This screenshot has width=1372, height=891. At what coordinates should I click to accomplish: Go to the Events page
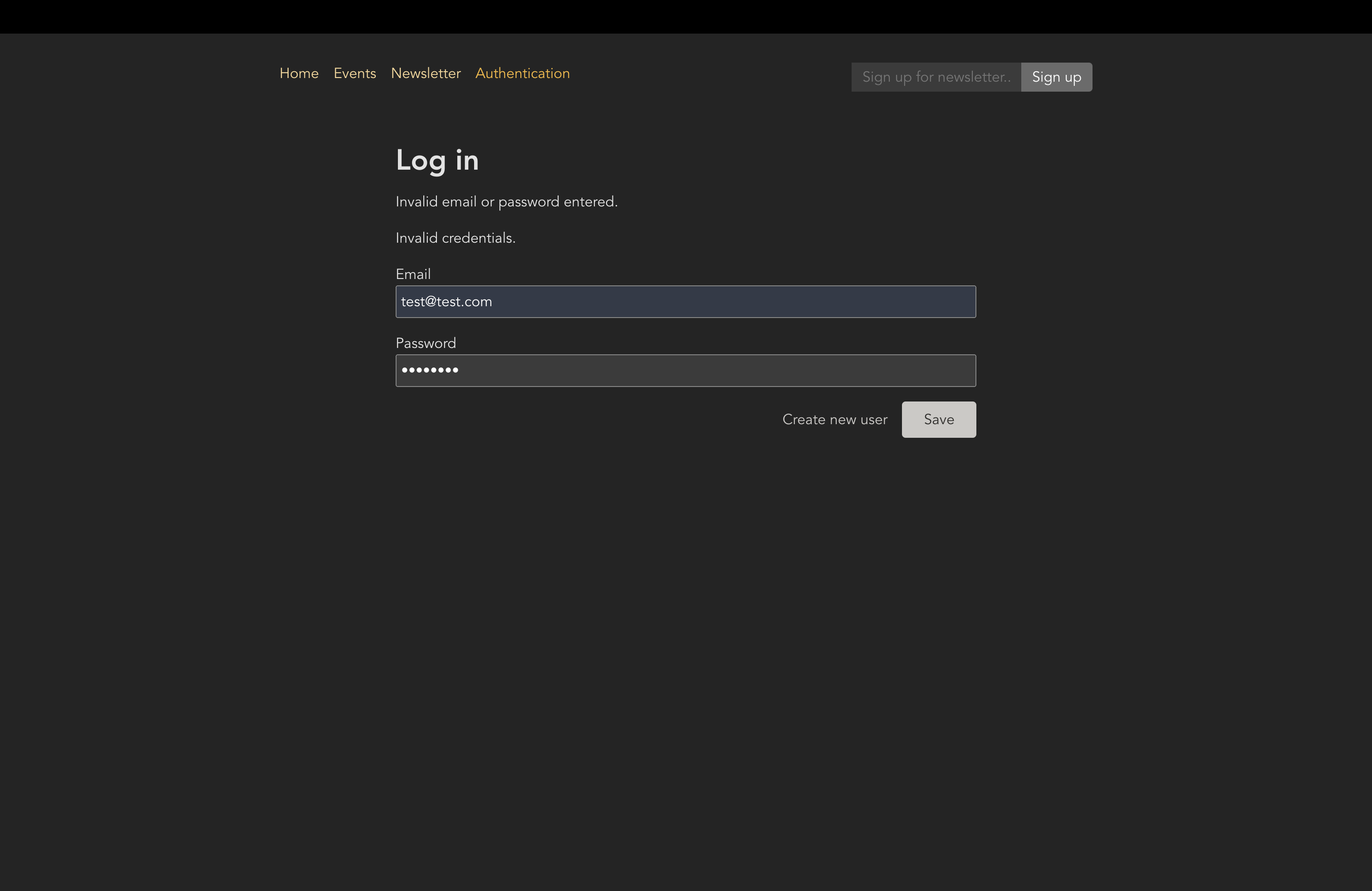(x=354, y=74)
